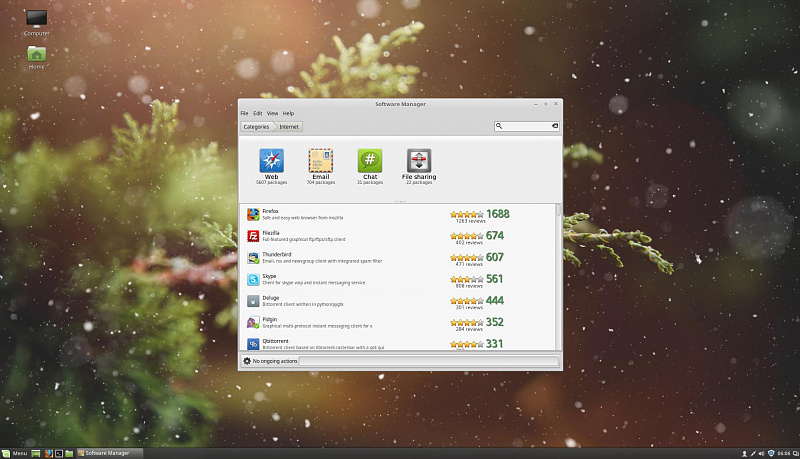Clear the search field with its clear icon
The height and width of the screenshot is (459, 800).
point(554,127)
